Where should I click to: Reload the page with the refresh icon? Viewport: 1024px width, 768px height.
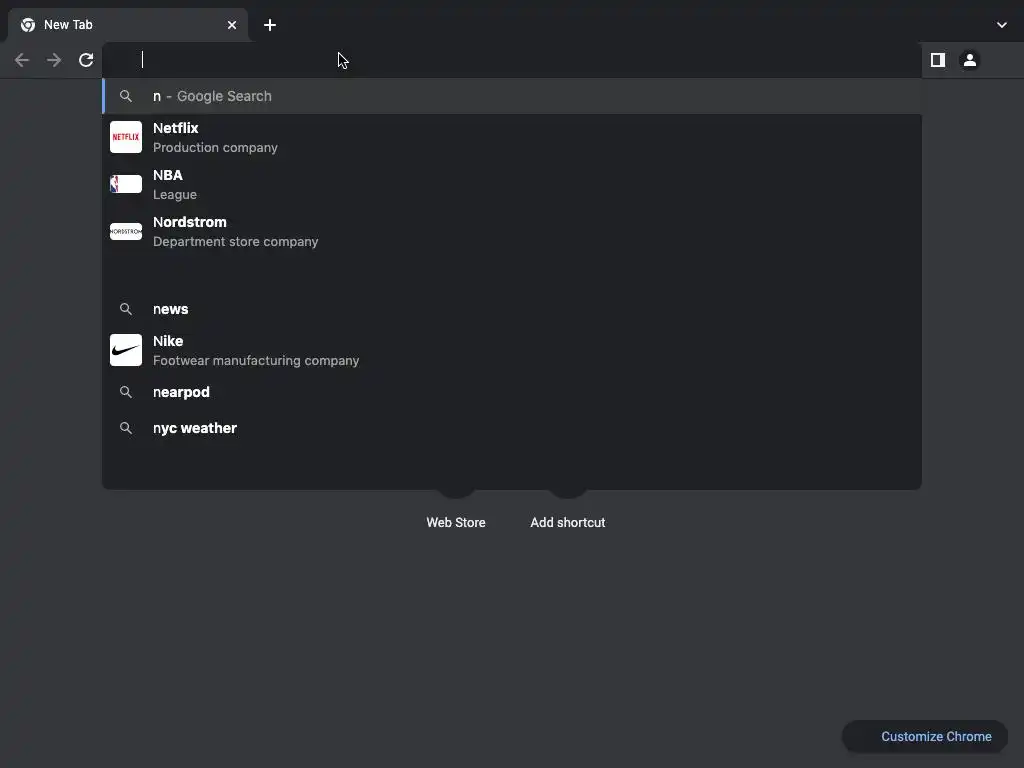86,60
